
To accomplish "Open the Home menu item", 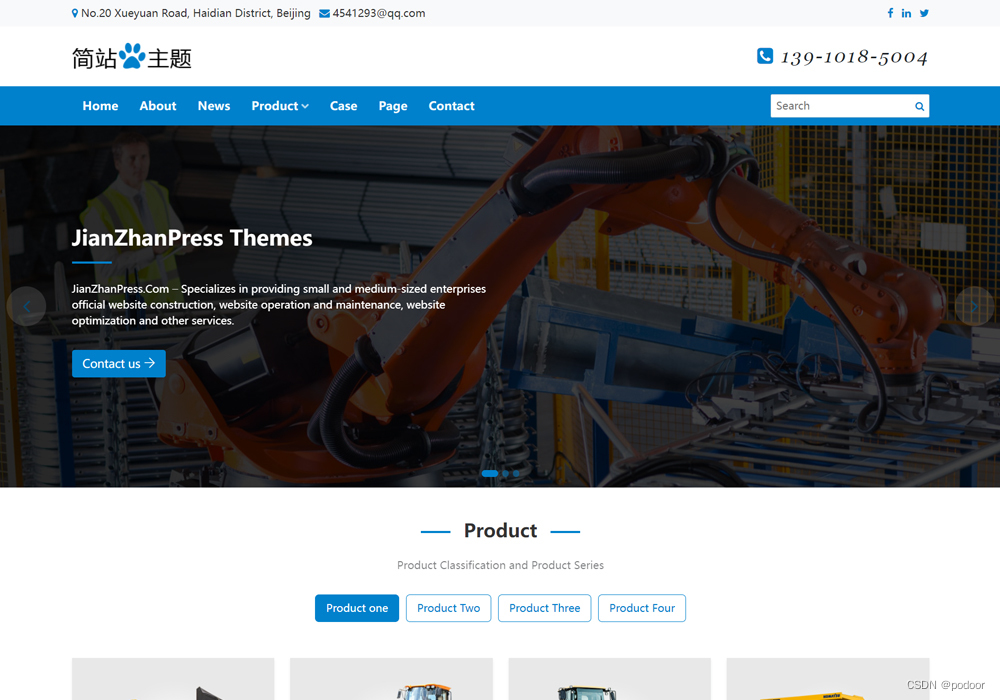I will click(x=100, y=106).
